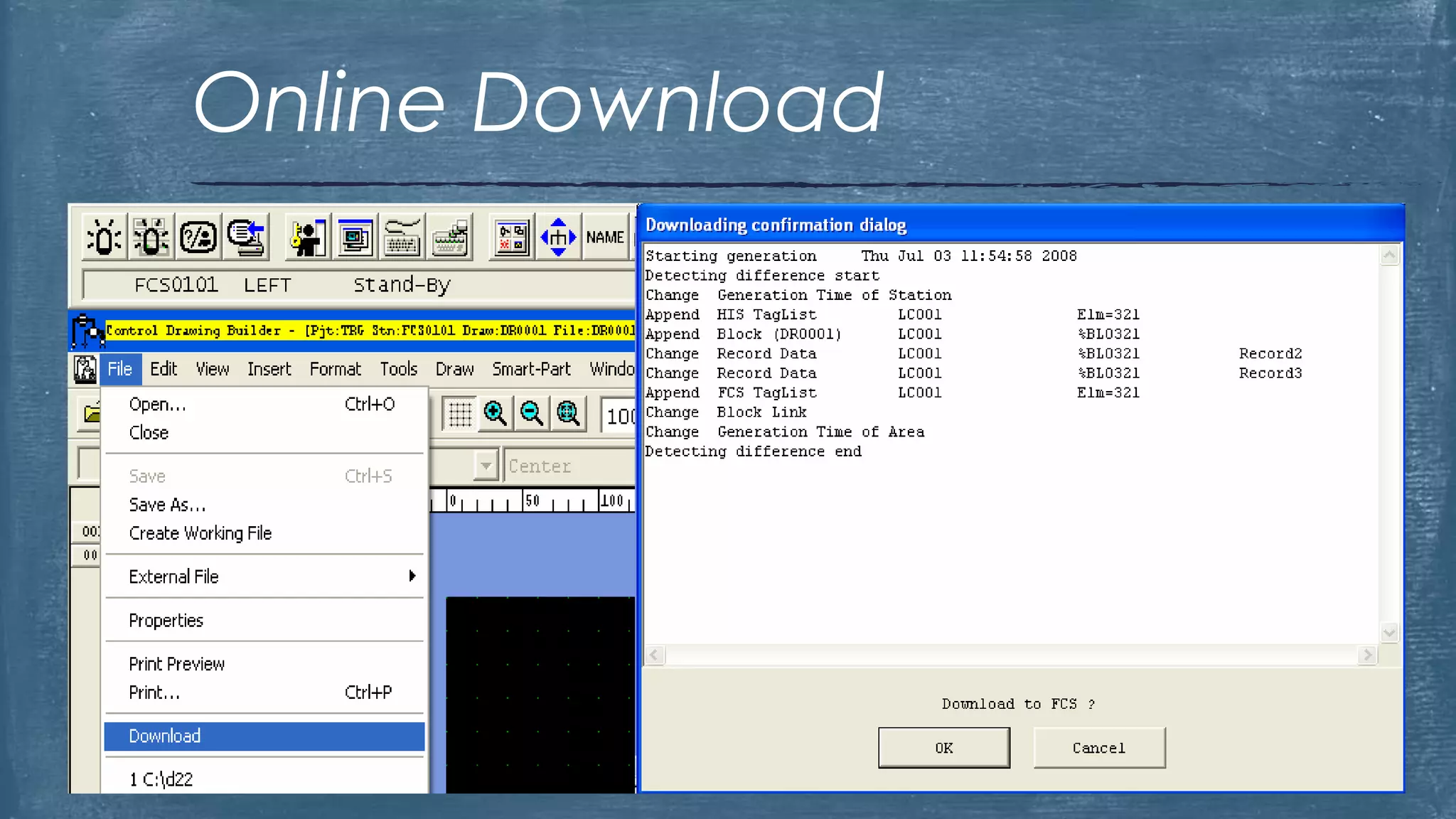The width and height of the screenshot is (1456, 819).
Task: Click the zoom out magnifier
Action: pyautogui.click(x=531, y=413)
